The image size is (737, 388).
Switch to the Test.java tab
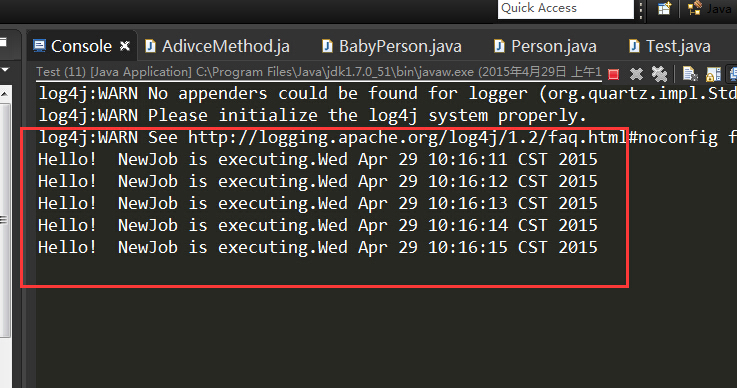click(x=670, y=46)
